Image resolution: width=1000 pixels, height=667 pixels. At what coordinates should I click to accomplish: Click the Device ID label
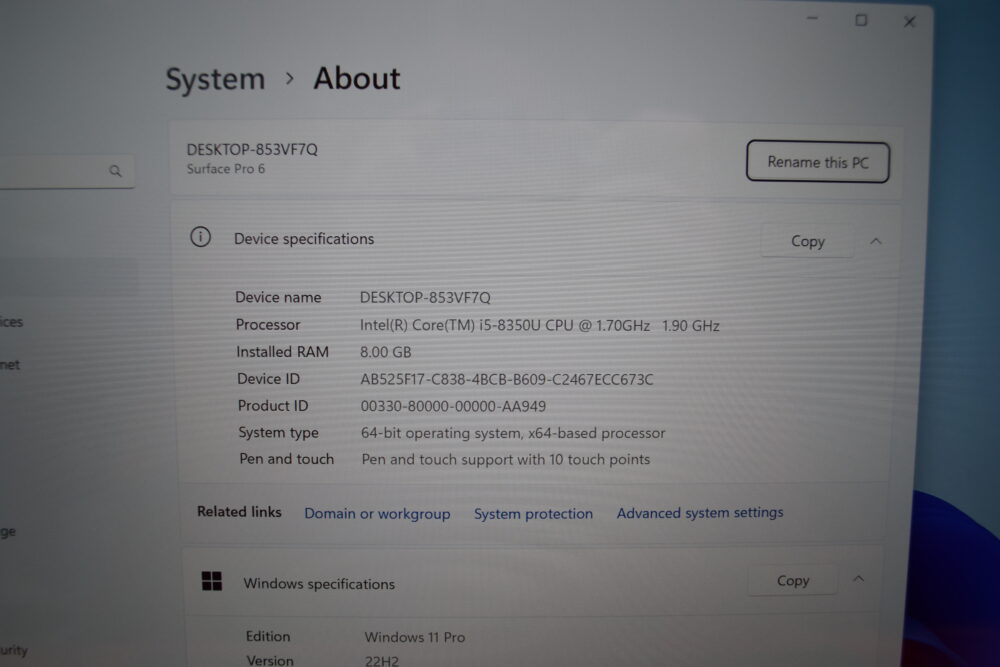(x=268, y=379)
